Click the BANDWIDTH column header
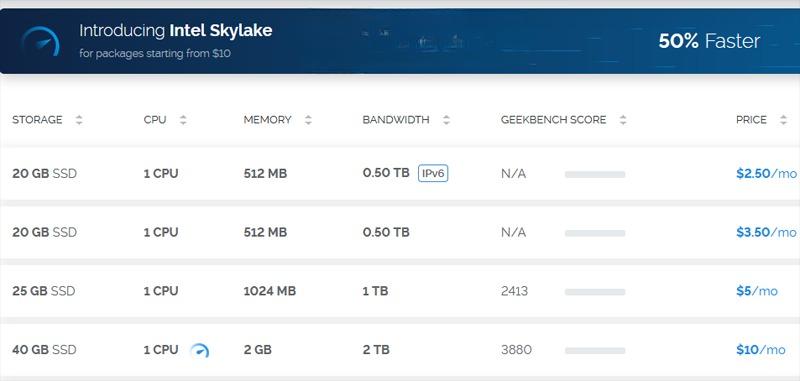Image resolution: width=800 pixels, height=381 pixels. tap(396, 120)
